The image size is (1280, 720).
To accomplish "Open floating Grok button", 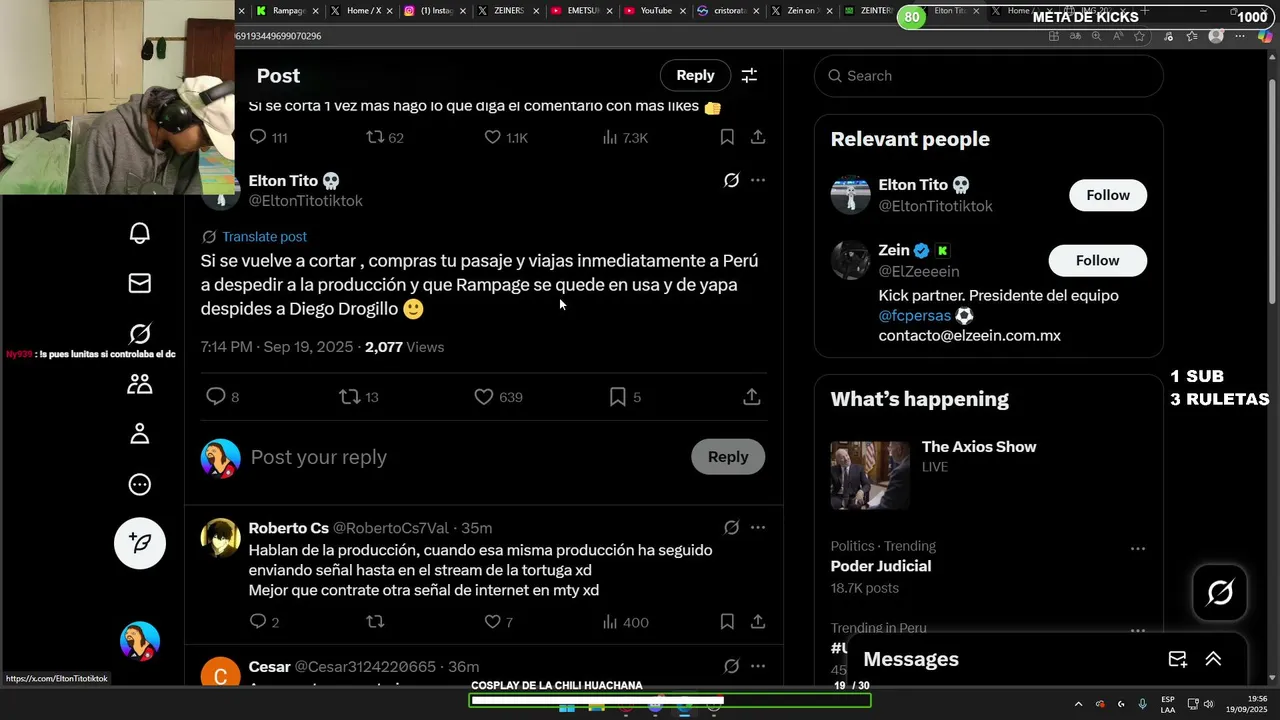I will pos(1220,593).
